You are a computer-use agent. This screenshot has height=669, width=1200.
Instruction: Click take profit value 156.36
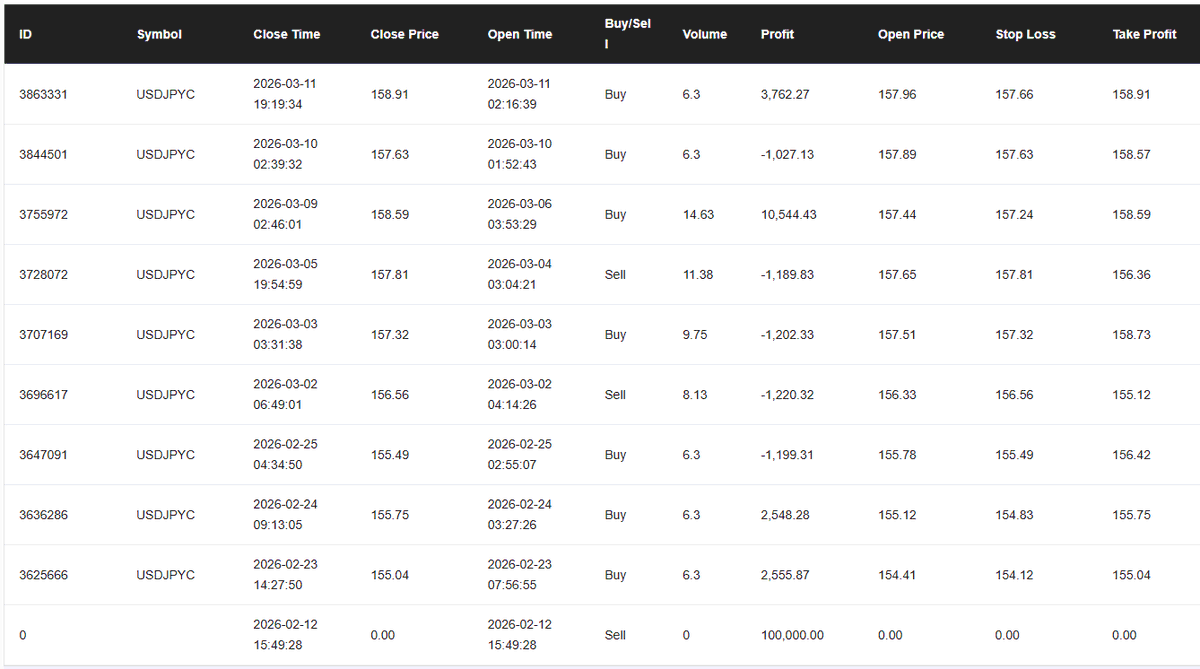click(x=1131, y=274)
